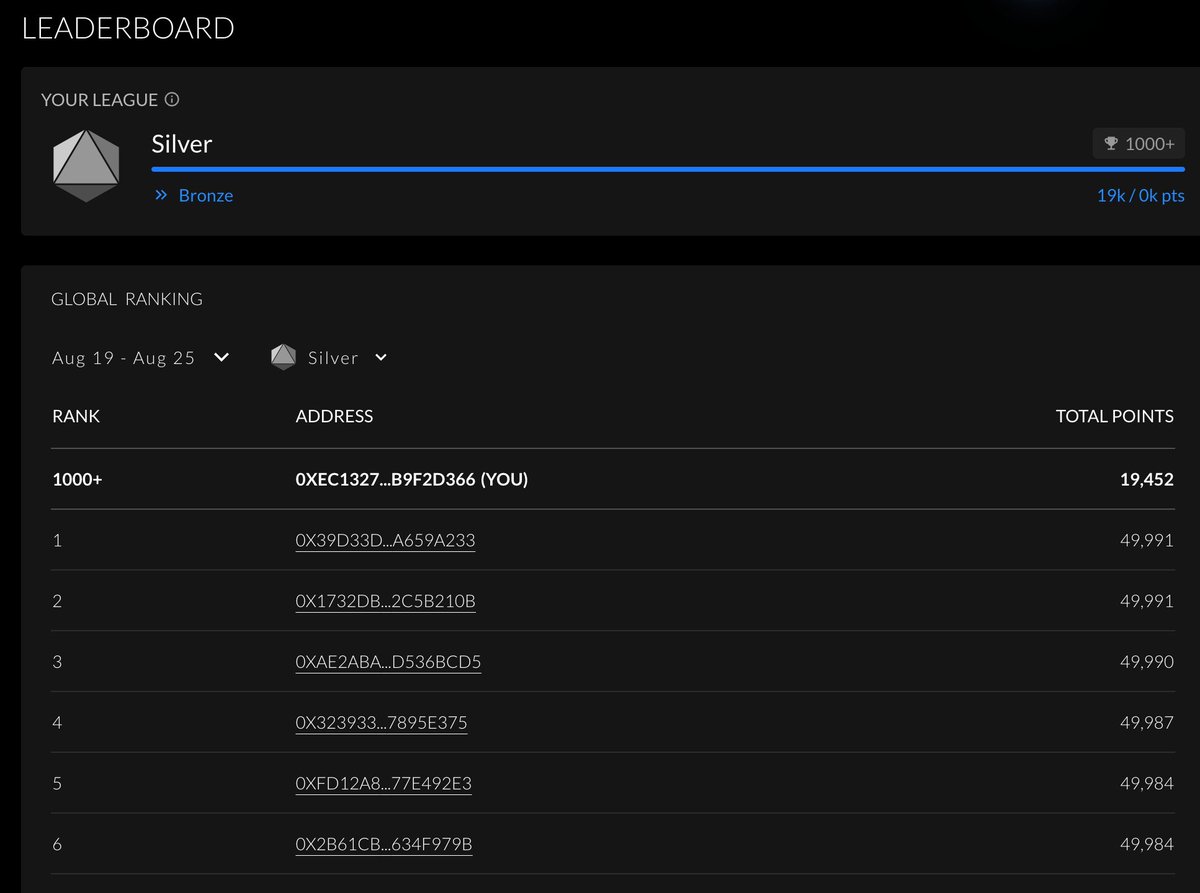Click the info icon beside Your League

[x=172, y=100]
